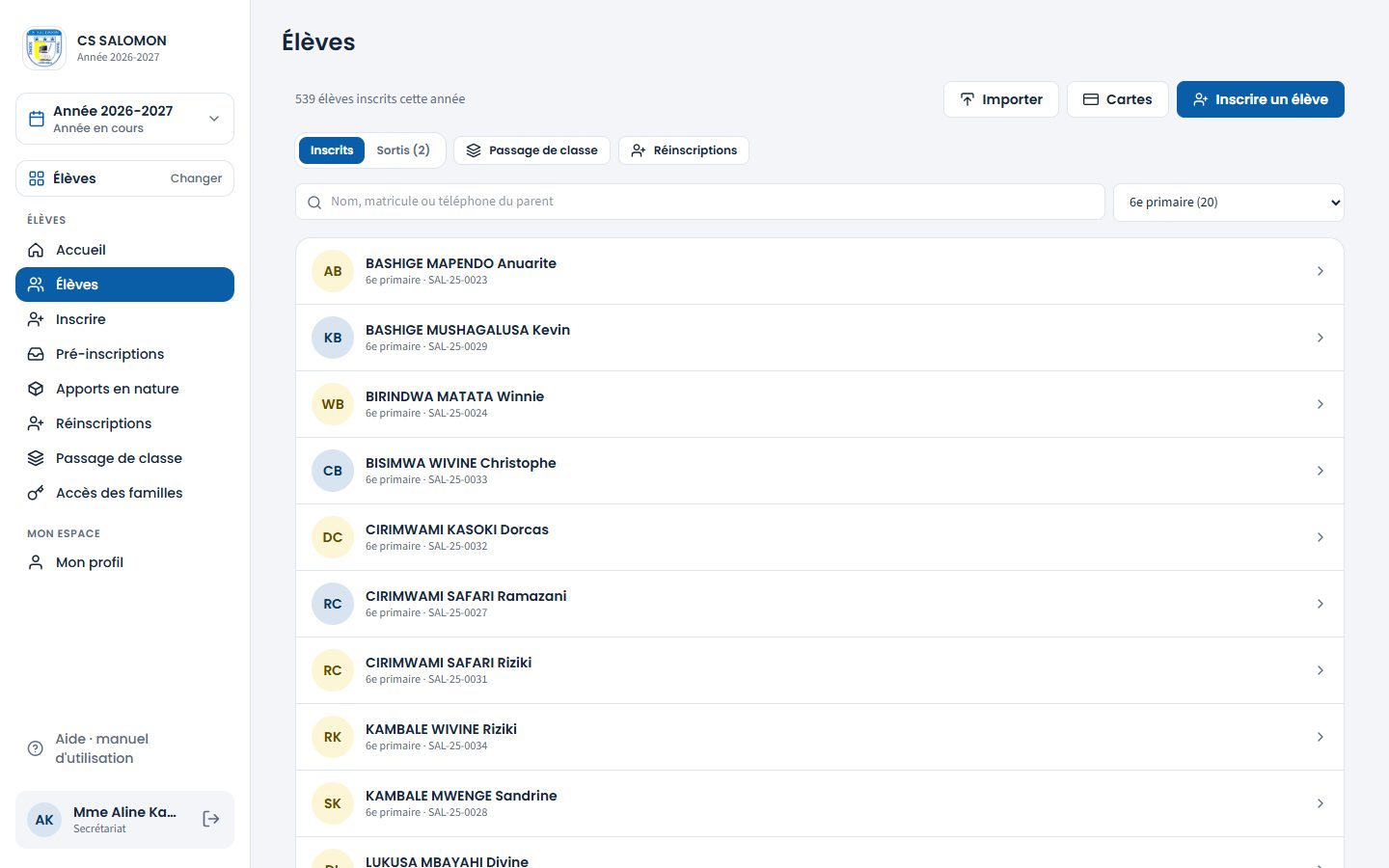Click the KB avatar of BASHIGE MUSHAGALUSA
Screen dimensions: 1389x868
coord(333,338)
